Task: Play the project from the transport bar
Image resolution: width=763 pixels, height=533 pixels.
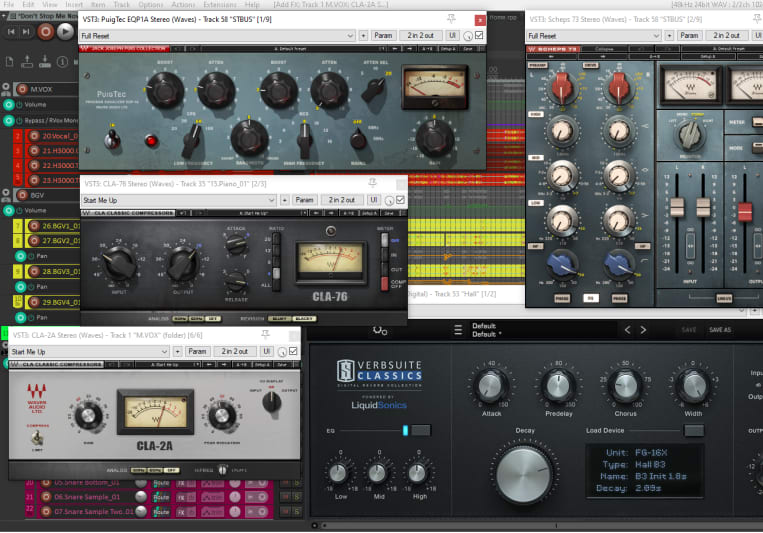Action: click(x=65, y=32)
